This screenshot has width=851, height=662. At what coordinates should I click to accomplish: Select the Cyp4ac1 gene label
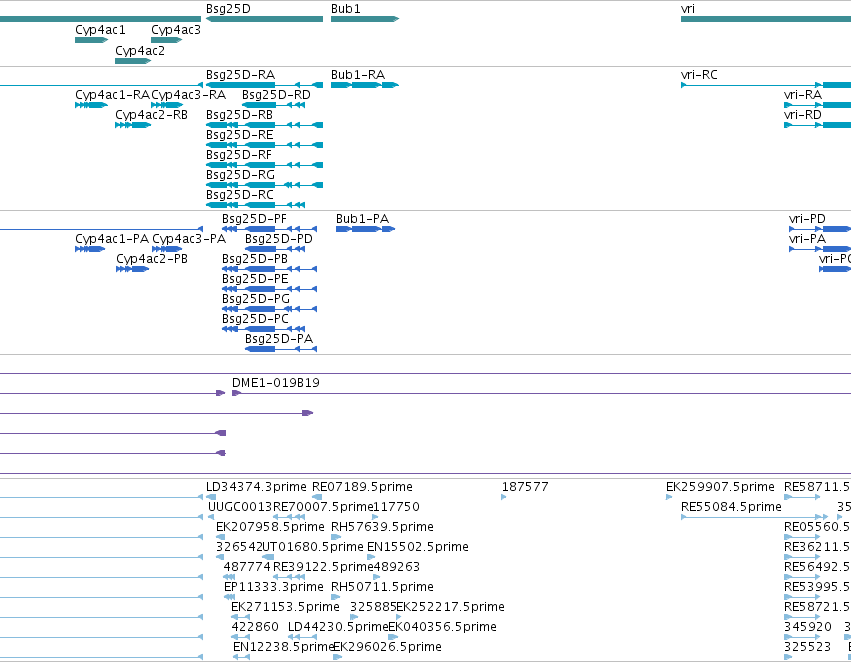(x=100, y=30)
